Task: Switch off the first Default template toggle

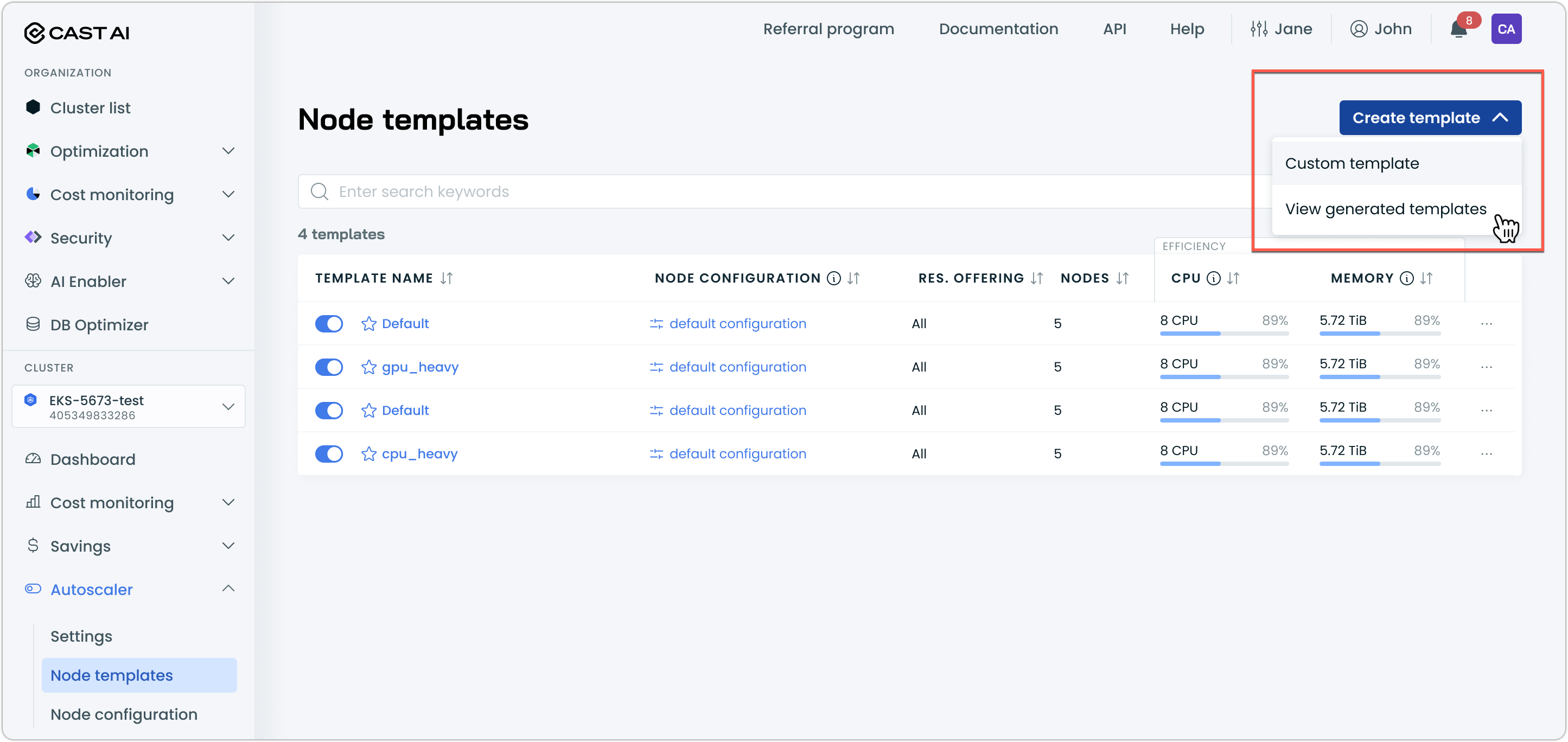Action: [x=329, y=324]
